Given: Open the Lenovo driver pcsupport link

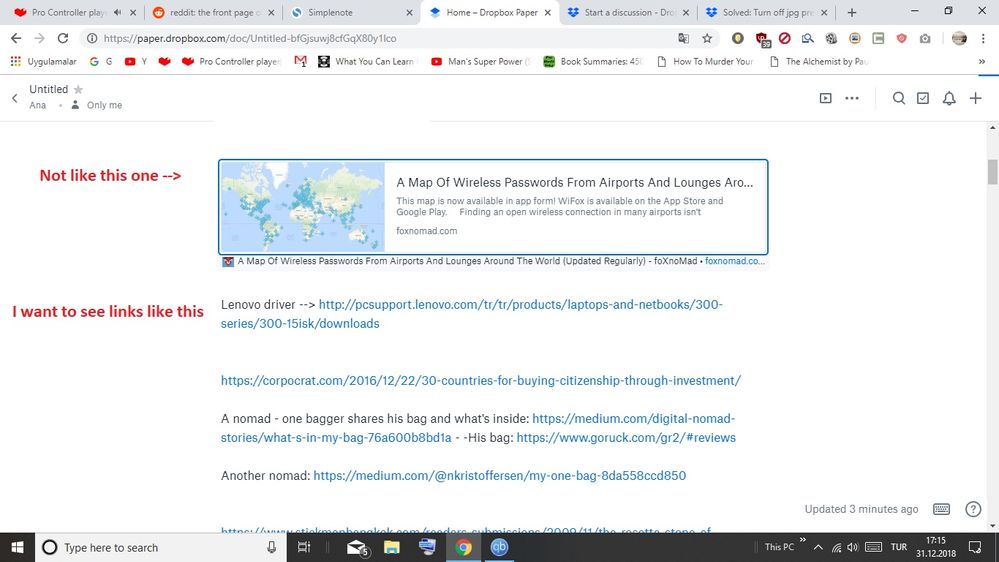Looking at the screenshot, I should (471, 313).
